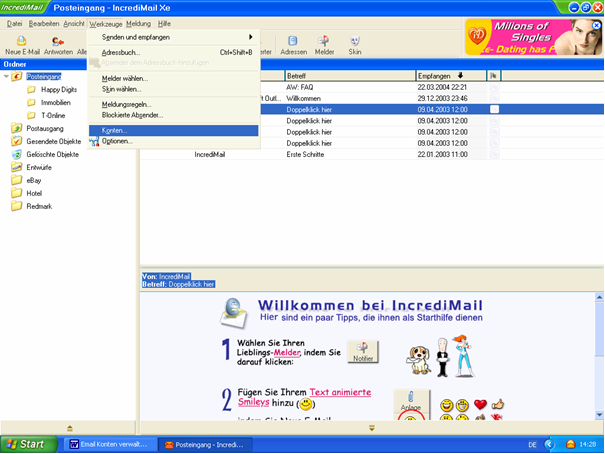Image resolution: width=605 pixels, height=454 pixels.
Task: Open the Ansicht menu
Action: coord(74,24)
